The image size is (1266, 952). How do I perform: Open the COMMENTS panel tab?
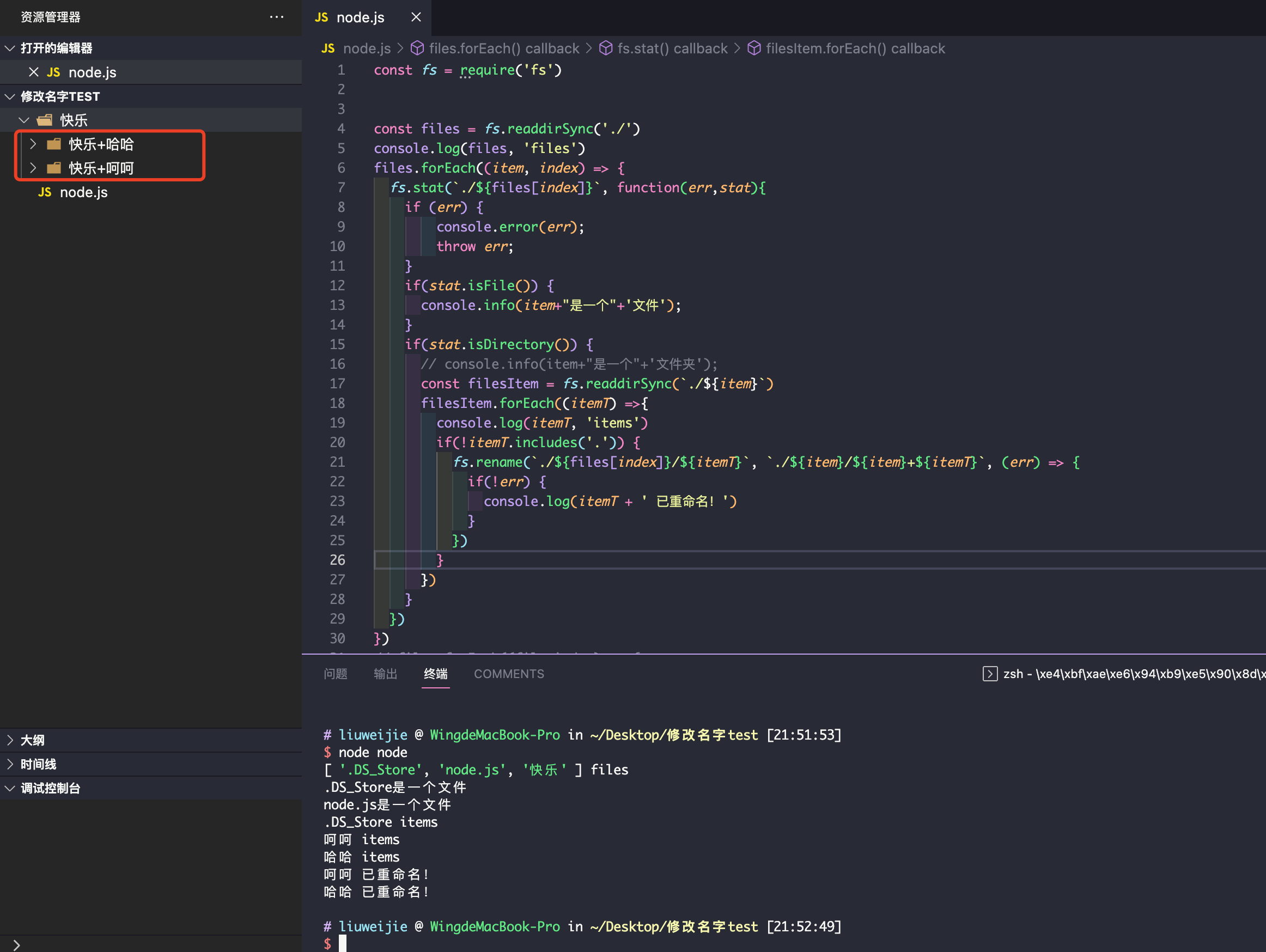(509, 674)
